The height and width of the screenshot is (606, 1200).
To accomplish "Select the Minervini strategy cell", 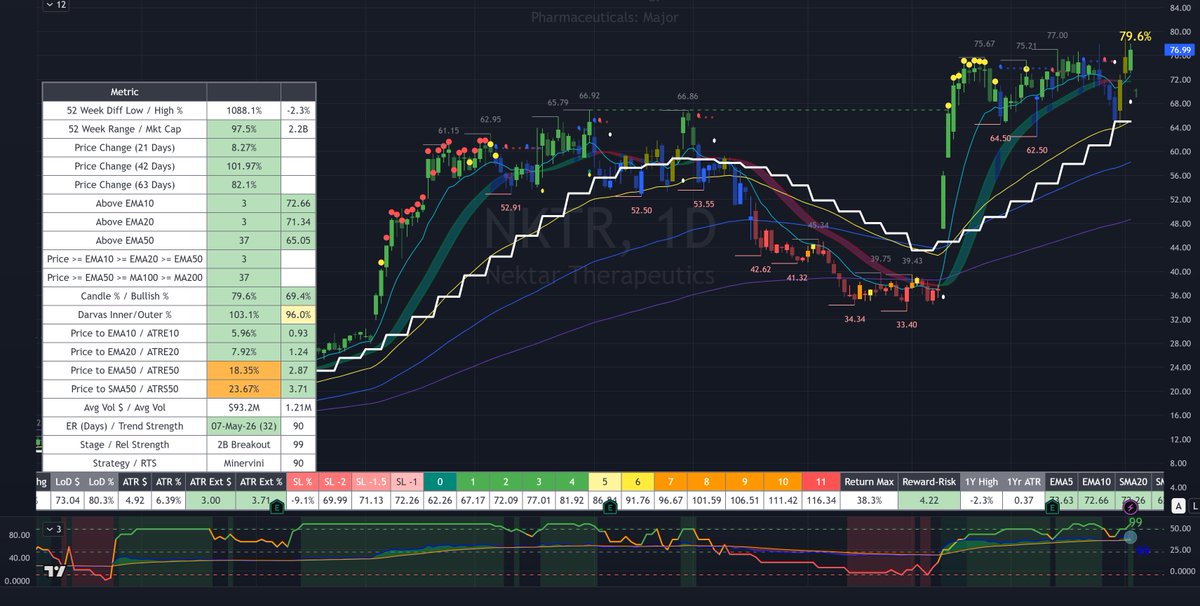I will coord(244,463).
